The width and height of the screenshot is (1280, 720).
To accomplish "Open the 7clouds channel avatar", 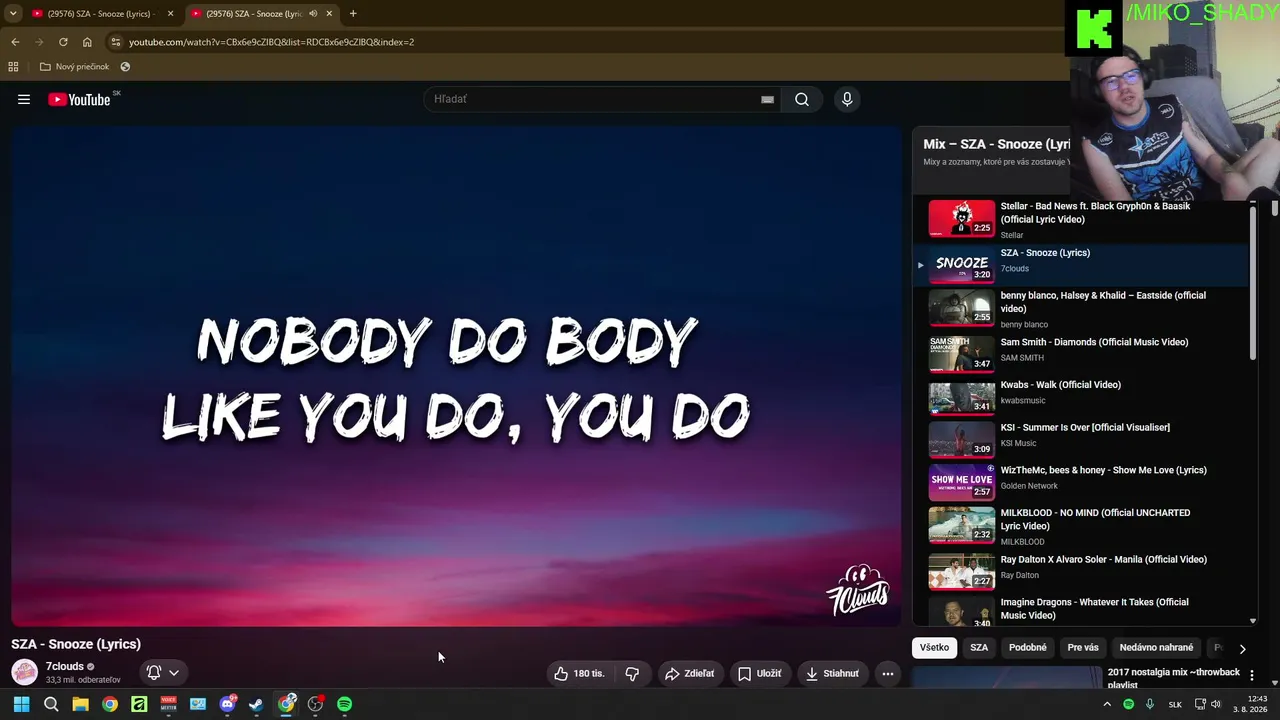I will 24,672.
